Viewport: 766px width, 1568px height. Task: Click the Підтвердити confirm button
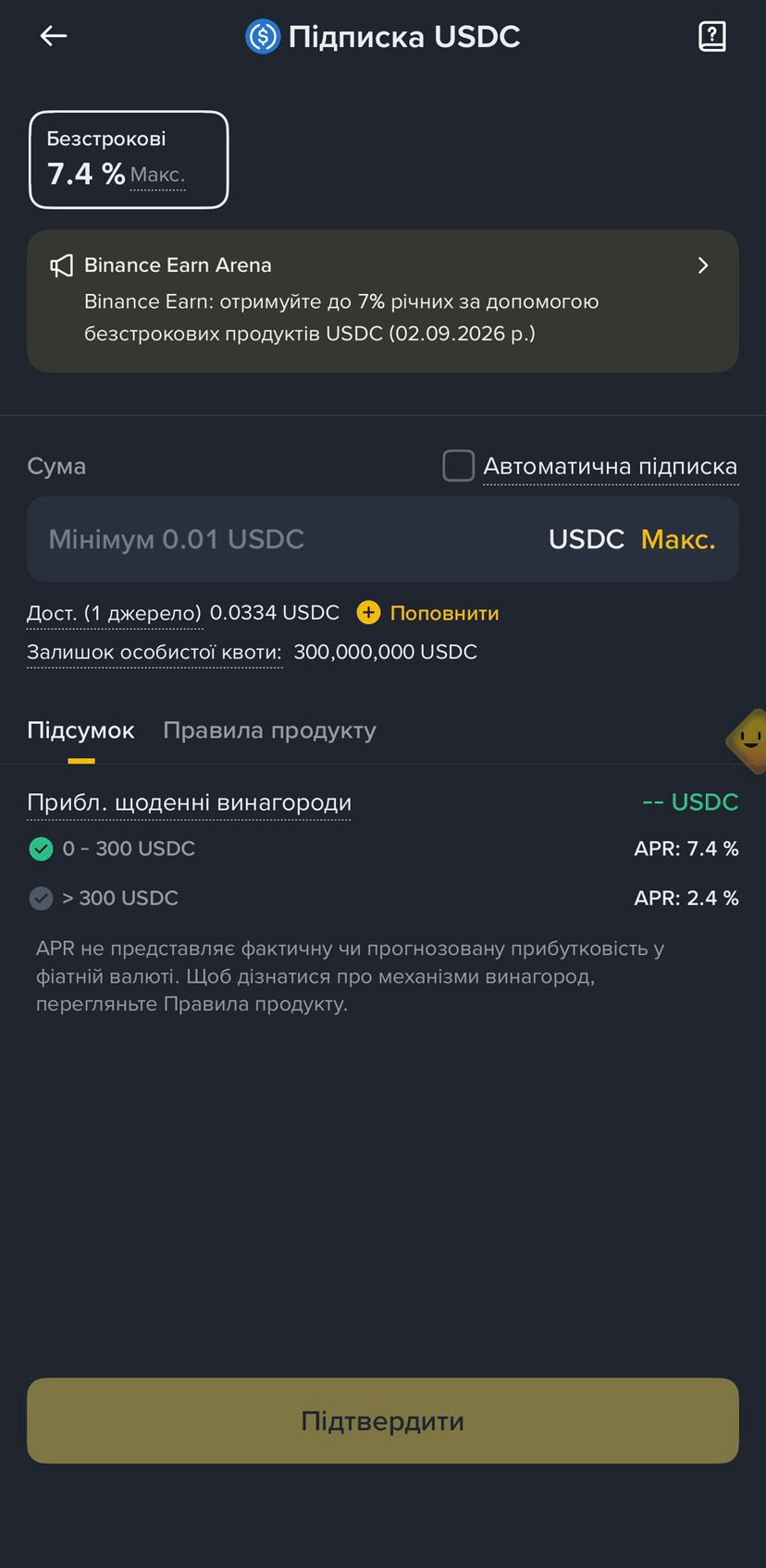pyautogui.click(x=383, y=1420)
